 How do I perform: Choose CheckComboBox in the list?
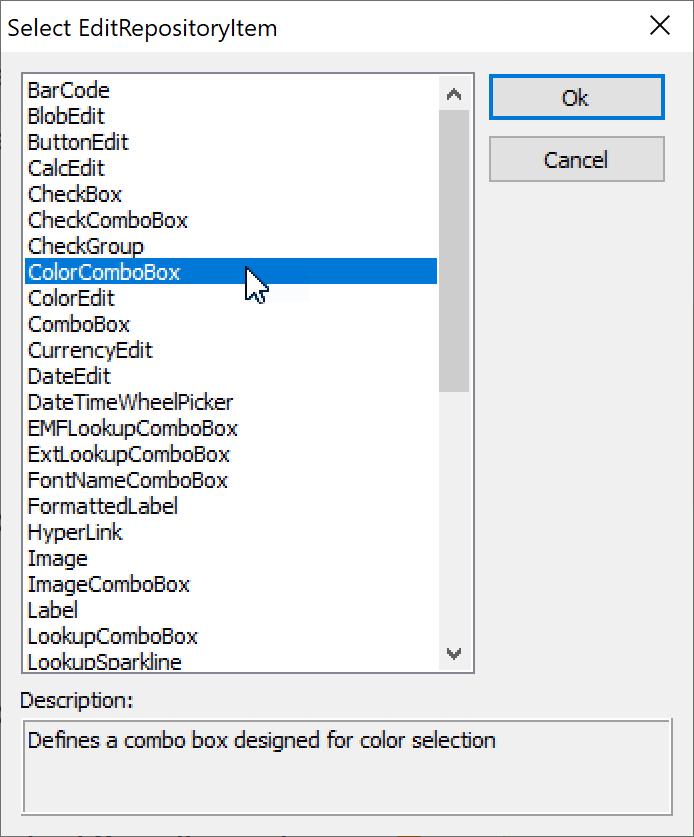point(108,221)
